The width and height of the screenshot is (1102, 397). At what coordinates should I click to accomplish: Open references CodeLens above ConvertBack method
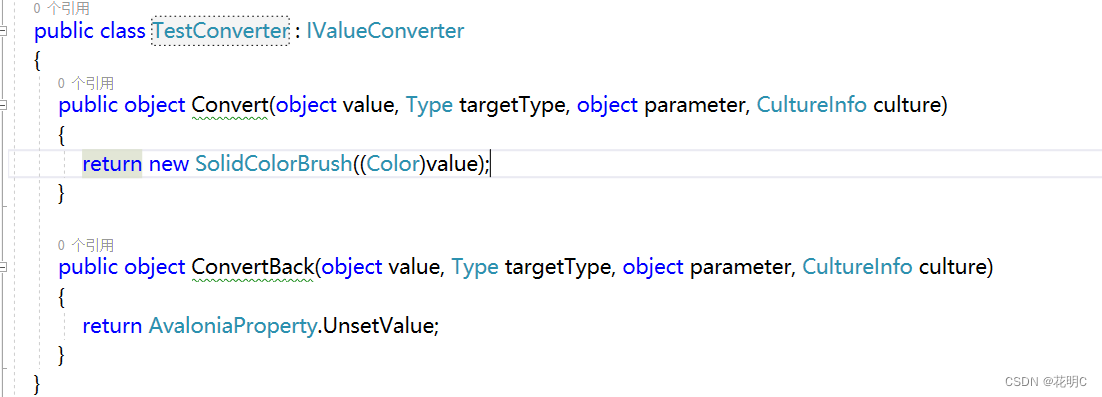point(86,245)
